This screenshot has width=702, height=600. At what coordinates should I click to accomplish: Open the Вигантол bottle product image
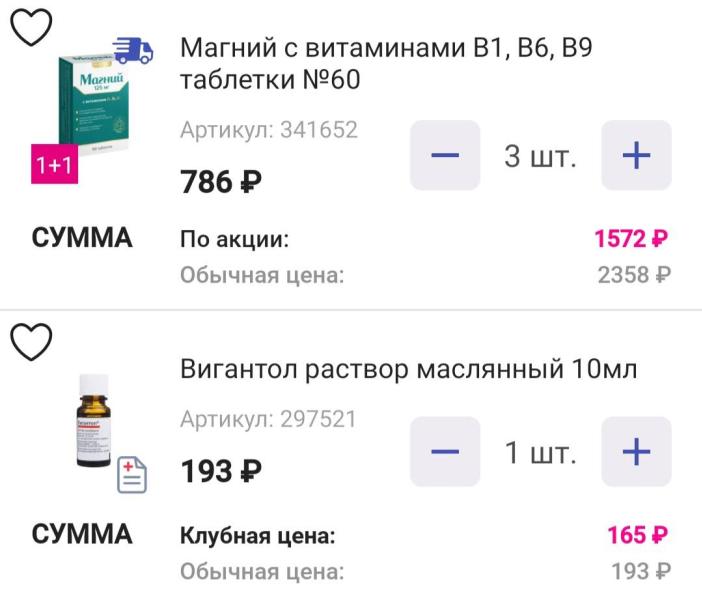click(x=94, y=420)
